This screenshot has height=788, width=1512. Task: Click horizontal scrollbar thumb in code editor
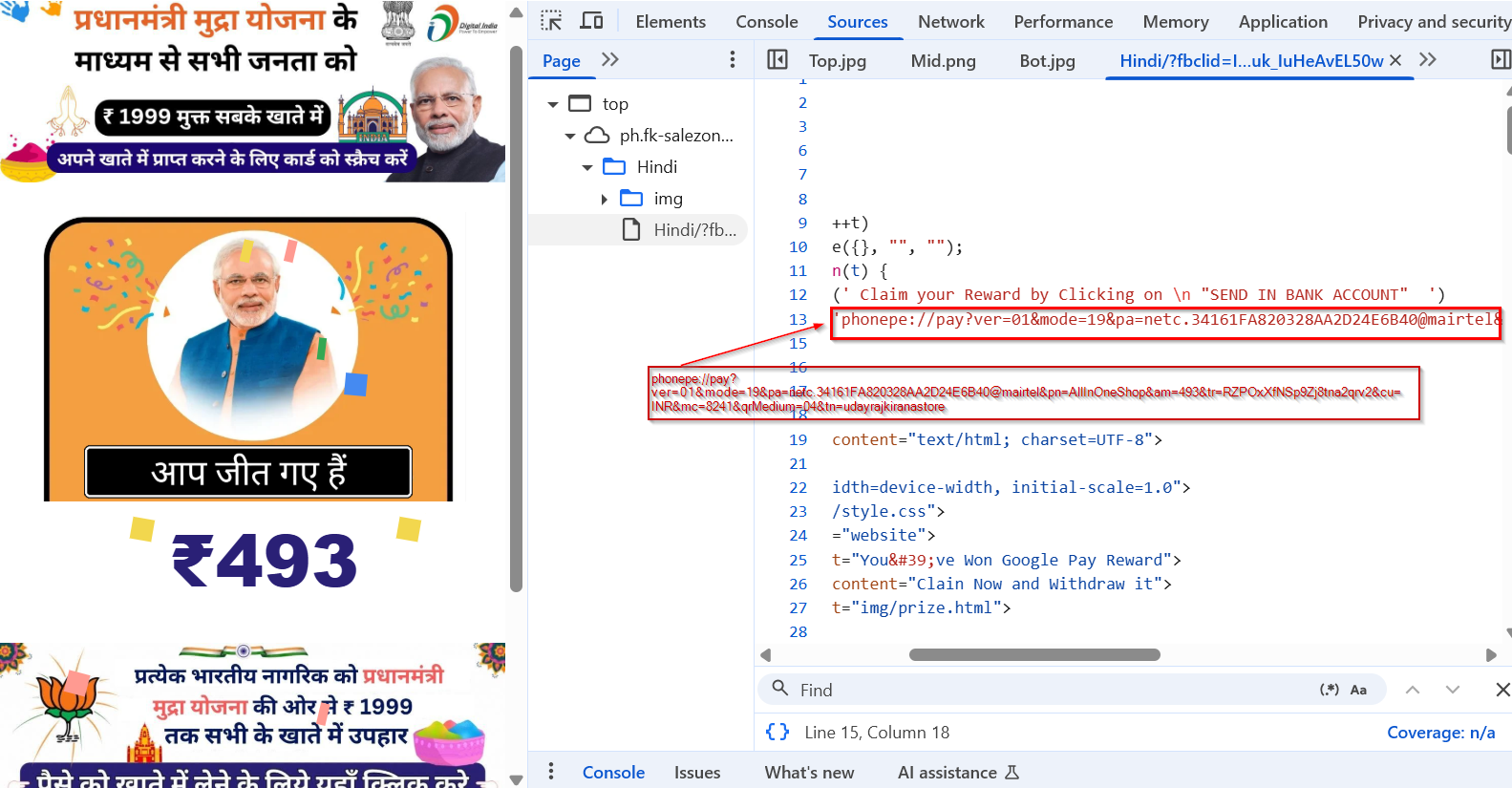[1034, 654]
